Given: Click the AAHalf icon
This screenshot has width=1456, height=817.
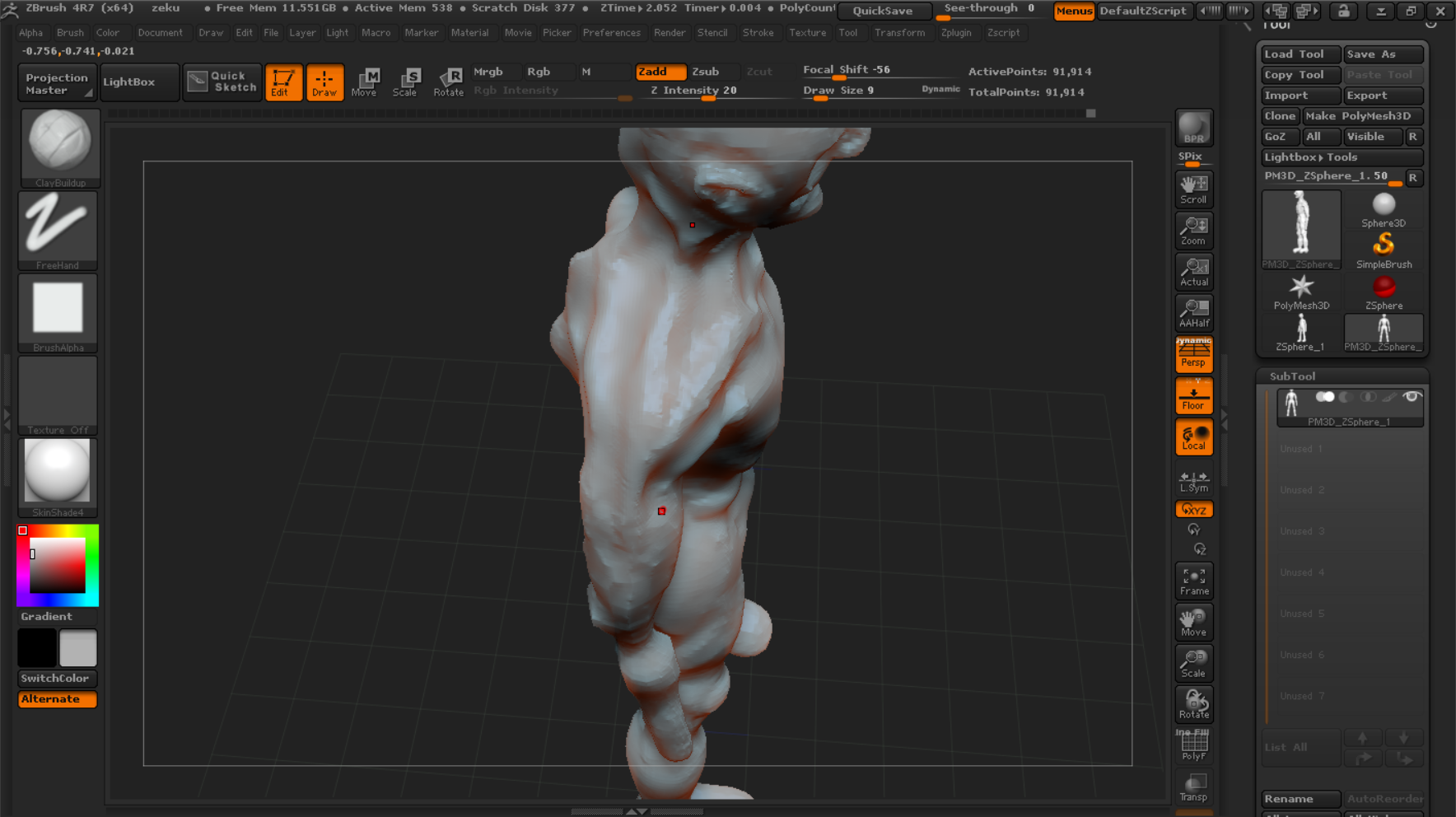Looking at the screenshot, I should coord(1193,312).
